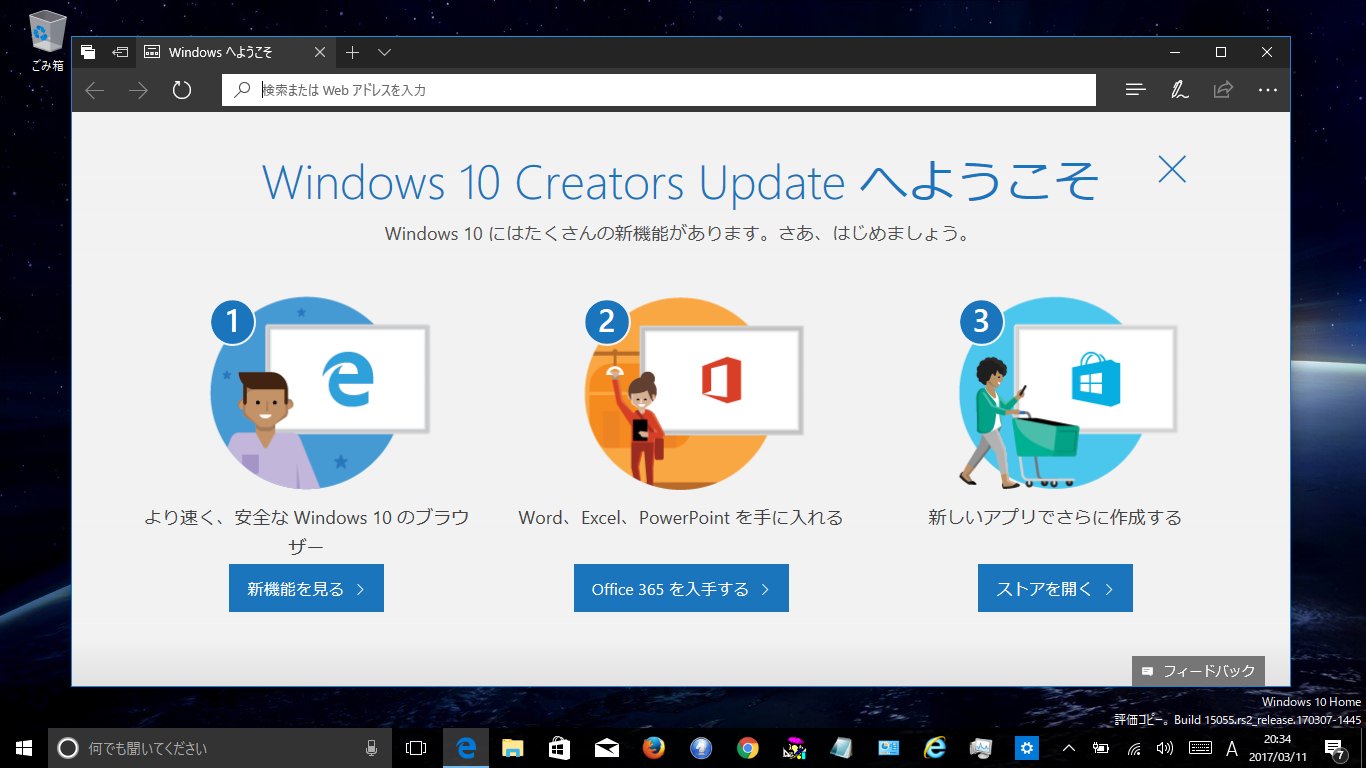
Task: Click the volume speaker icon
Action: tap(1164, 747)
